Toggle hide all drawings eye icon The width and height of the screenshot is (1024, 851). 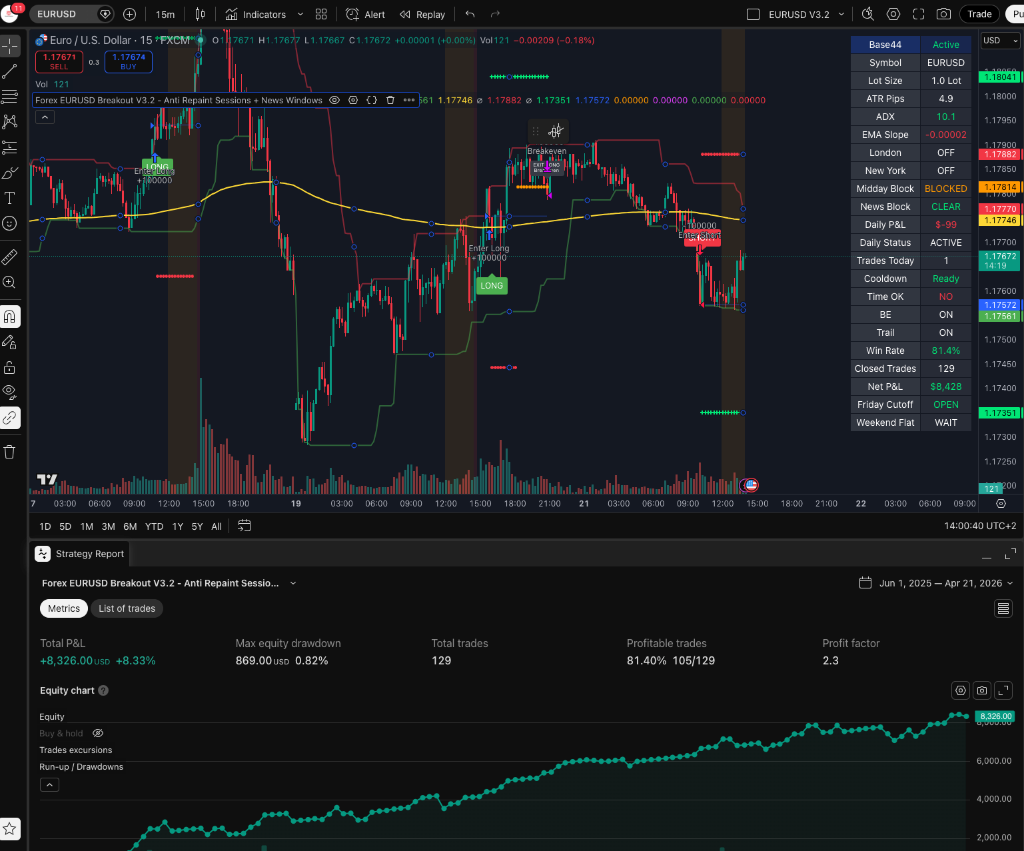[x=10, y=392]
